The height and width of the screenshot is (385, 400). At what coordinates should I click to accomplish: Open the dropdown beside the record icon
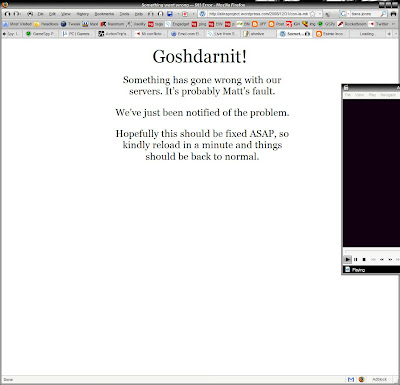(x=193, y=14)
